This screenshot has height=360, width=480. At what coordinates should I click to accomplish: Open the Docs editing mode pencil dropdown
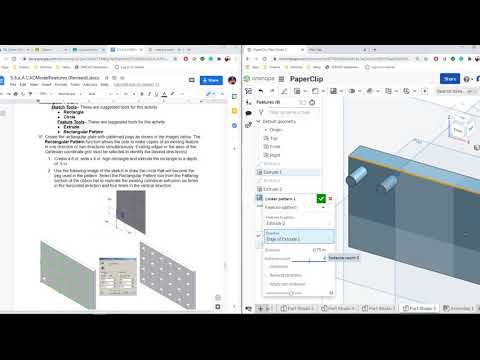click(211, 94)
